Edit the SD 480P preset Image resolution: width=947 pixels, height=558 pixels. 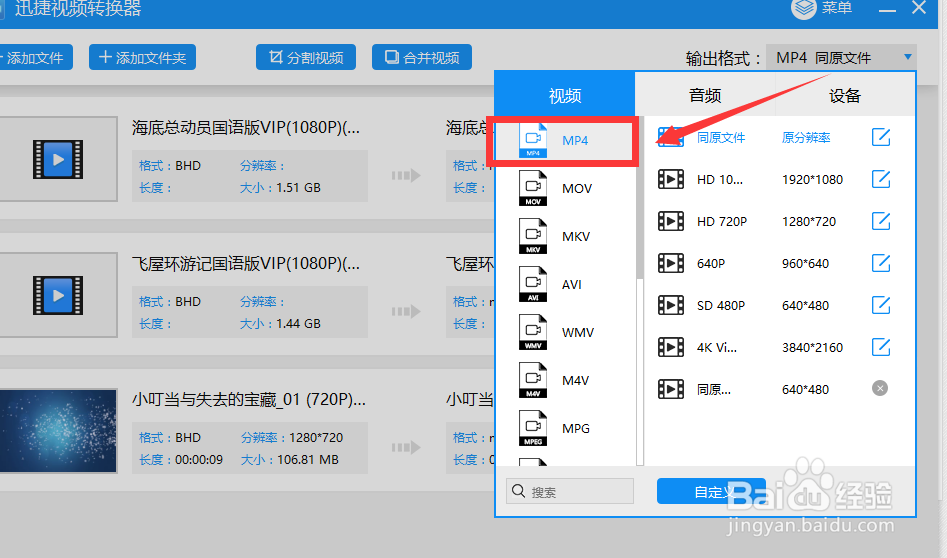point(881,305)
